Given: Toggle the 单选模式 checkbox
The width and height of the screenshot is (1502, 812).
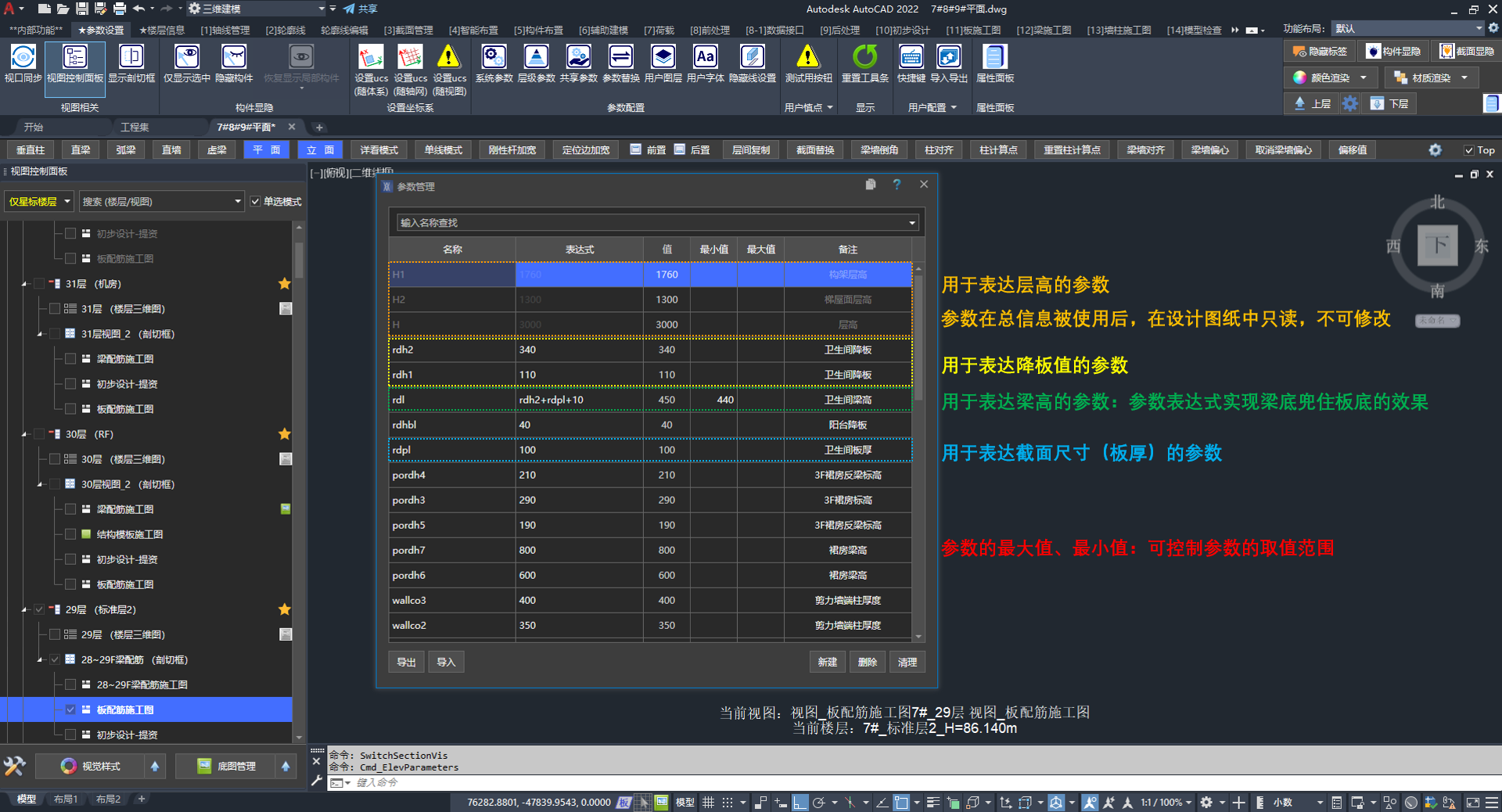Looking at the screenshot, I should [x=256, y=202].
